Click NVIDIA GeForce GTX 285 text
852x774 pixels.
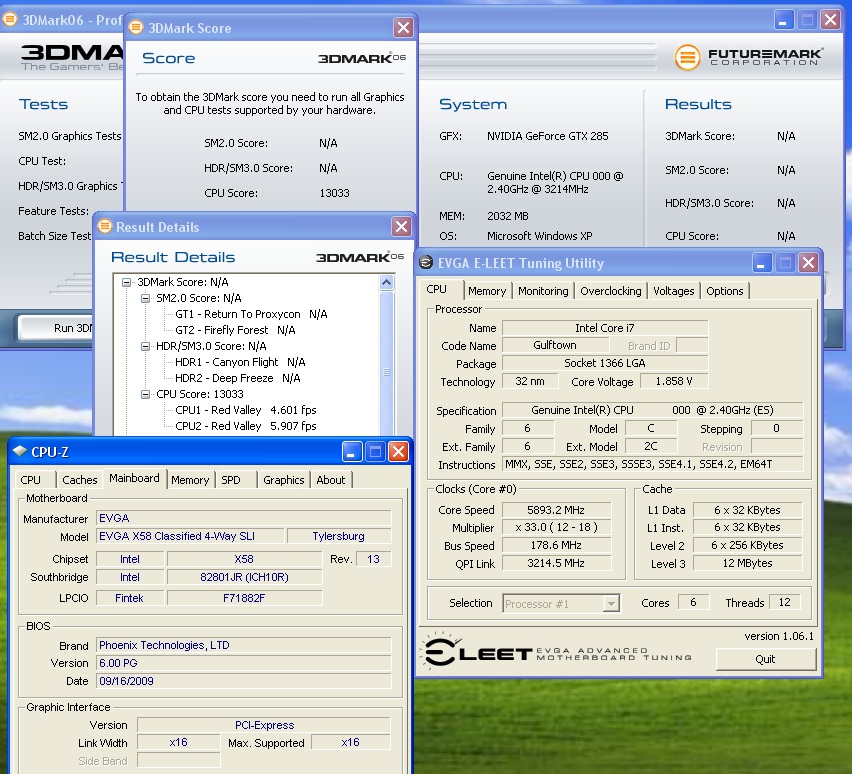pyautogui.click(x=548, y=136)
